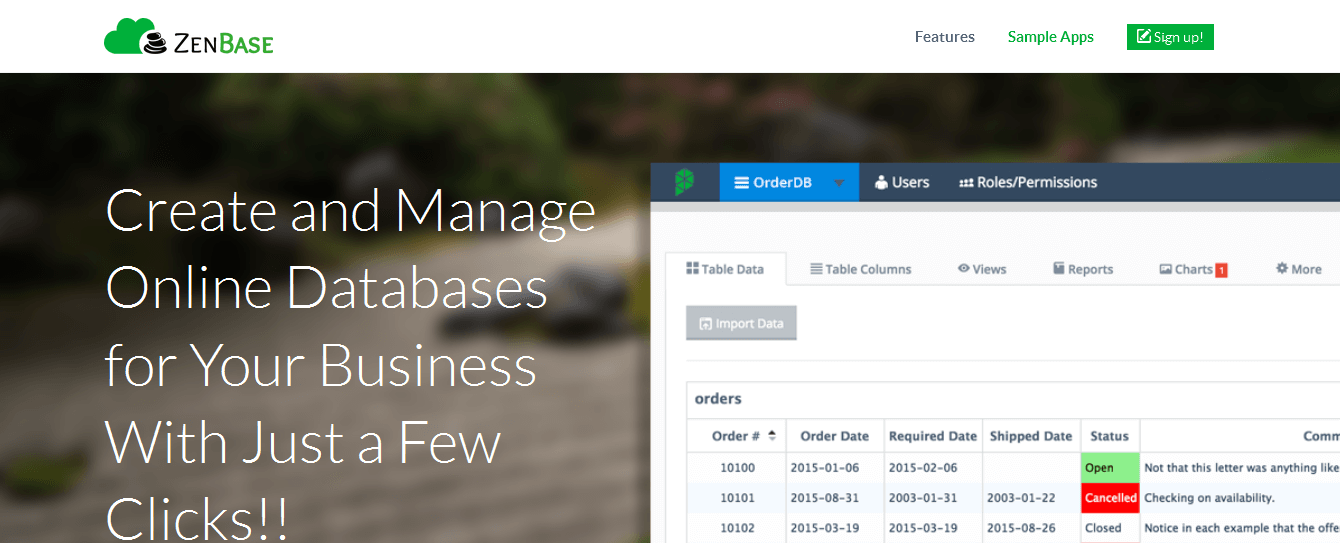Sort by the Order # column arrows
The height and width of the screenshot is (543, 1340).
point(771,435)
